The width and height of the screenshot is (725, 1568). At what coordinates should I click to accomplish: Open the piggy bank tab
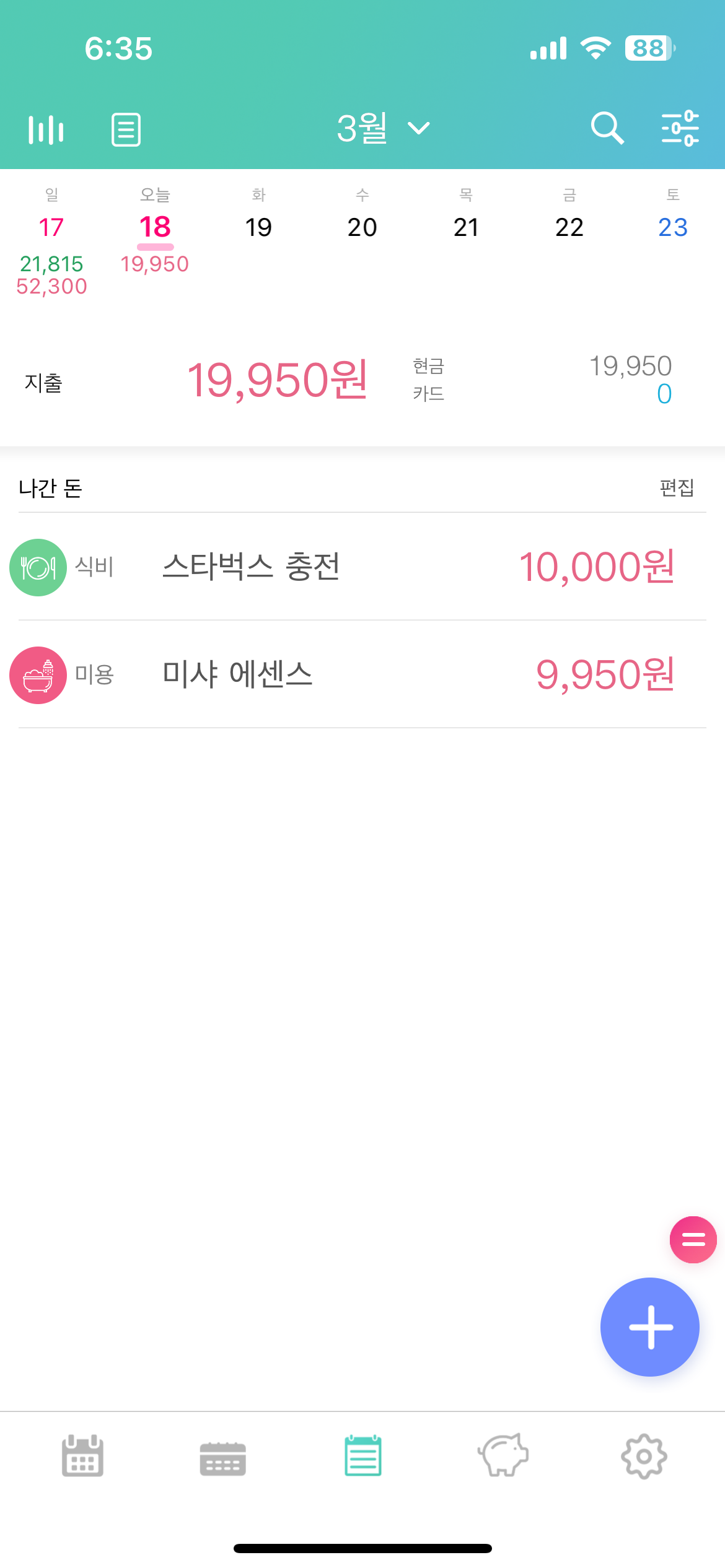[503, 1455]
